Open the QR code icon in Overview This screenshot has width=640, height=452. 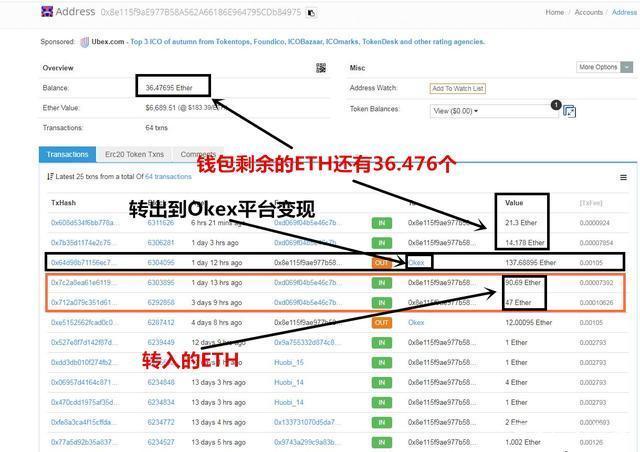[x=321, y=68]
